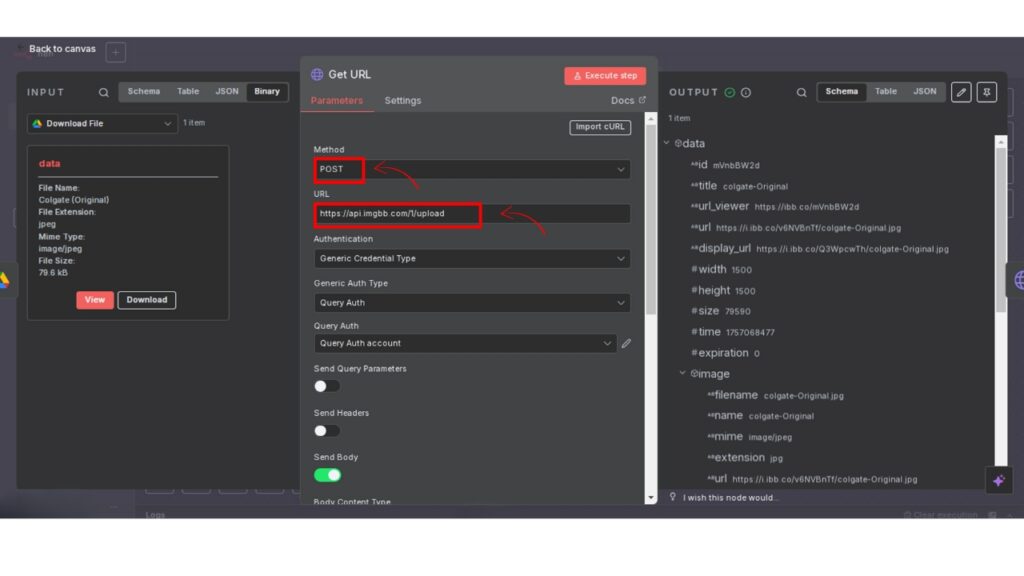Click the pencil edit output icon
The image size is (1024, 576).
coord(960,92)
